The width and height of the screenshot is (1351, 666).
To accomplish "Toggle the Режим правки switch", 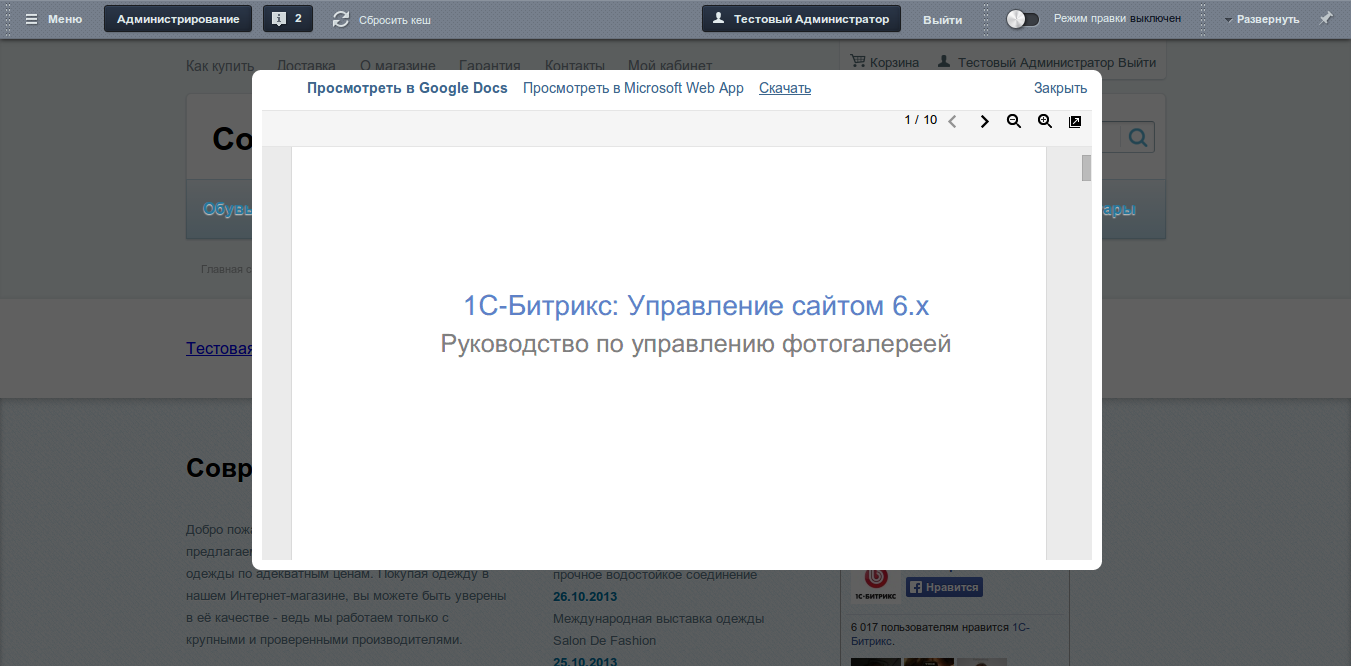I will click(x=1021, y=17).
